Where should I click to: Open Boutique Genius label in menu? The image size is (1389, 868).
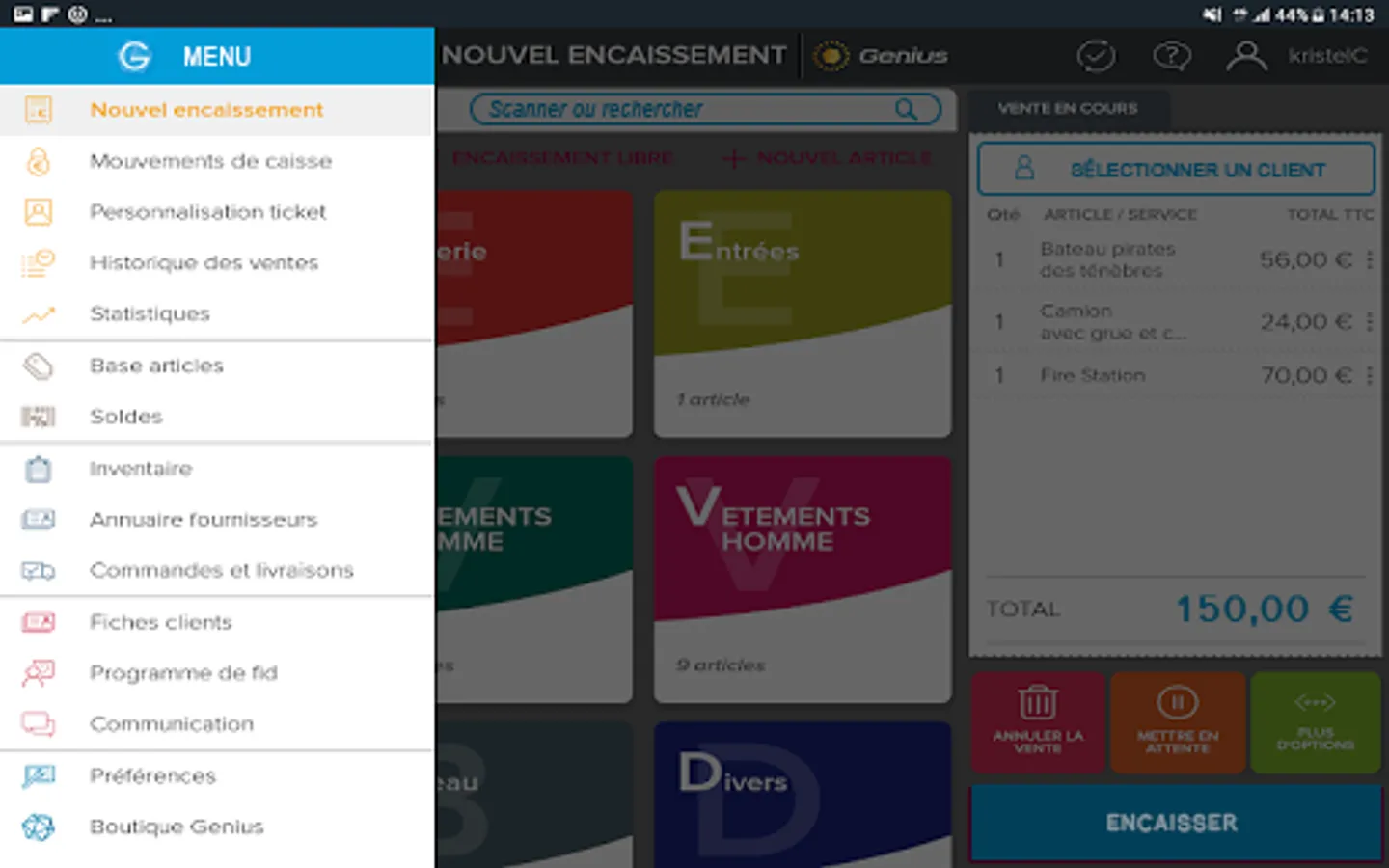point(177,827)
